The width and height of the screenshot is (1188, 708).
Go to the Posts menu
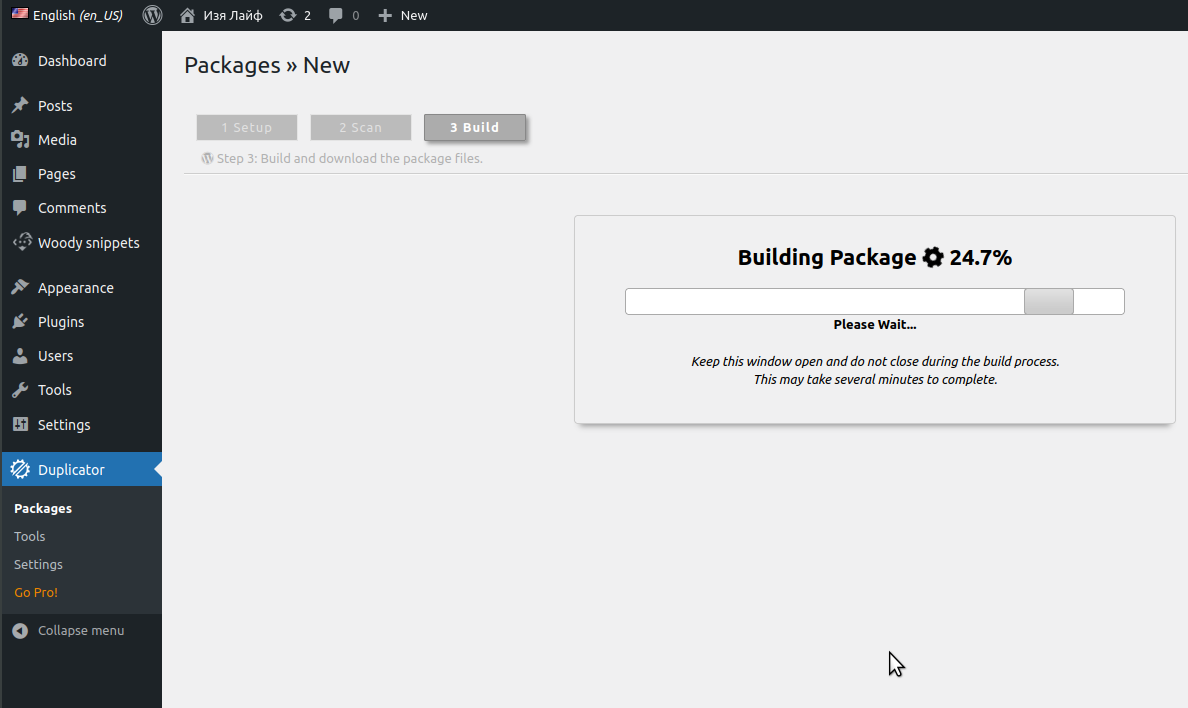click(x=55, y=105)
